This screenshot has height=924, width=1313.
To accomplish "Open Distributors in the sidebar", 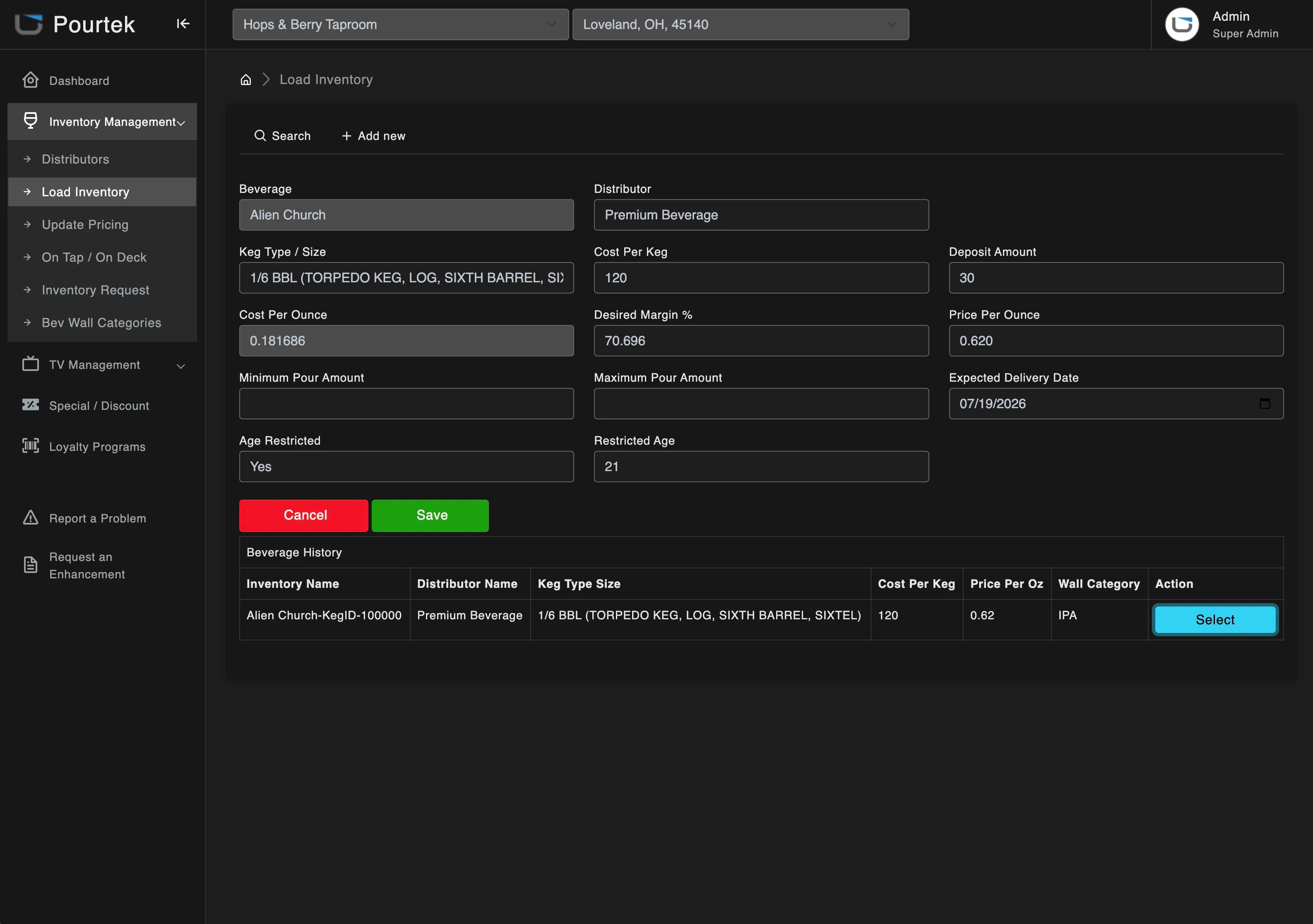I will click(x=102, y=159).
